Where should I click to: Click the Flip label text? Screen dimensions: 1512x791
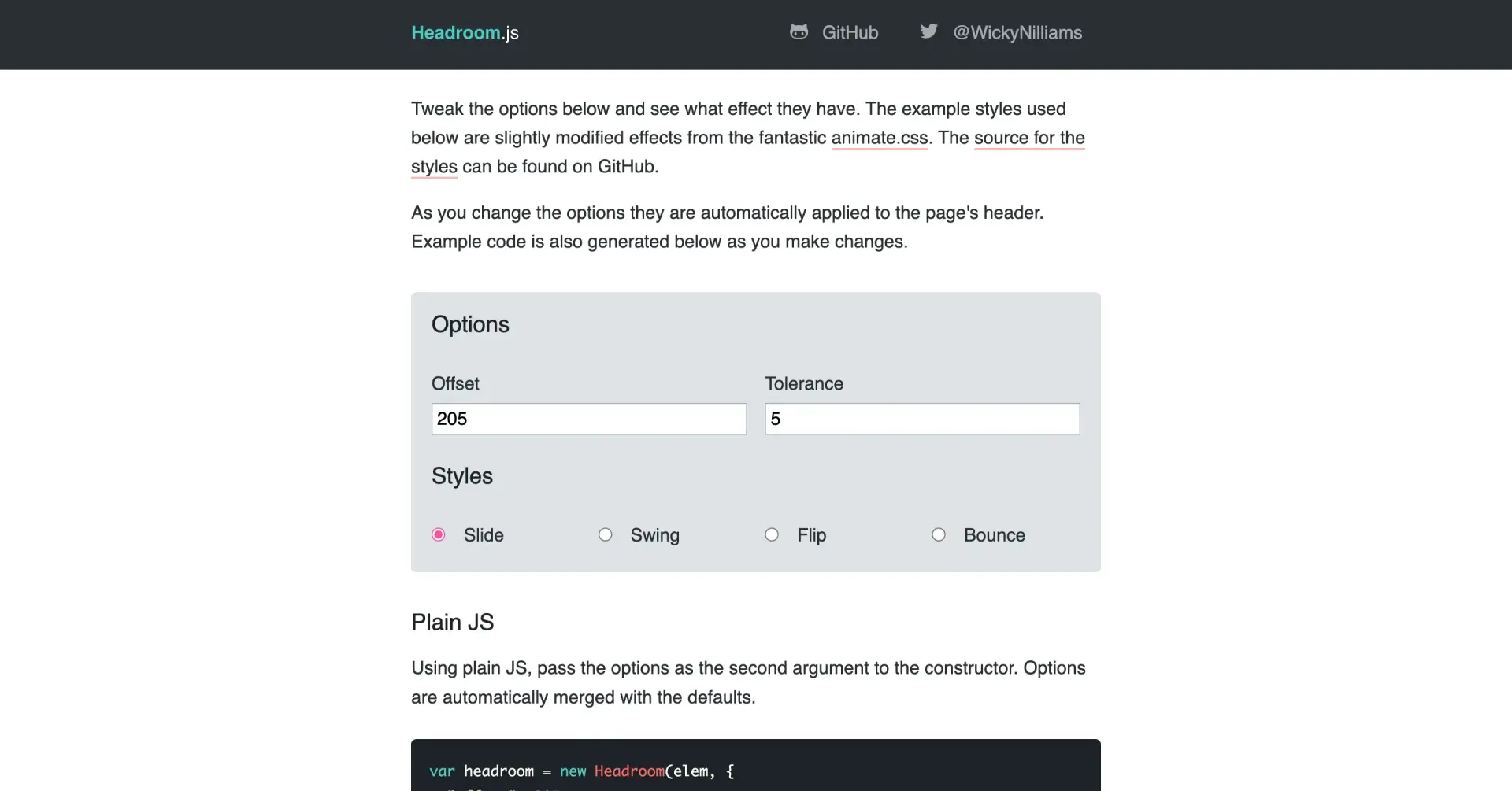pyautogui.click(x=811, y=536)
